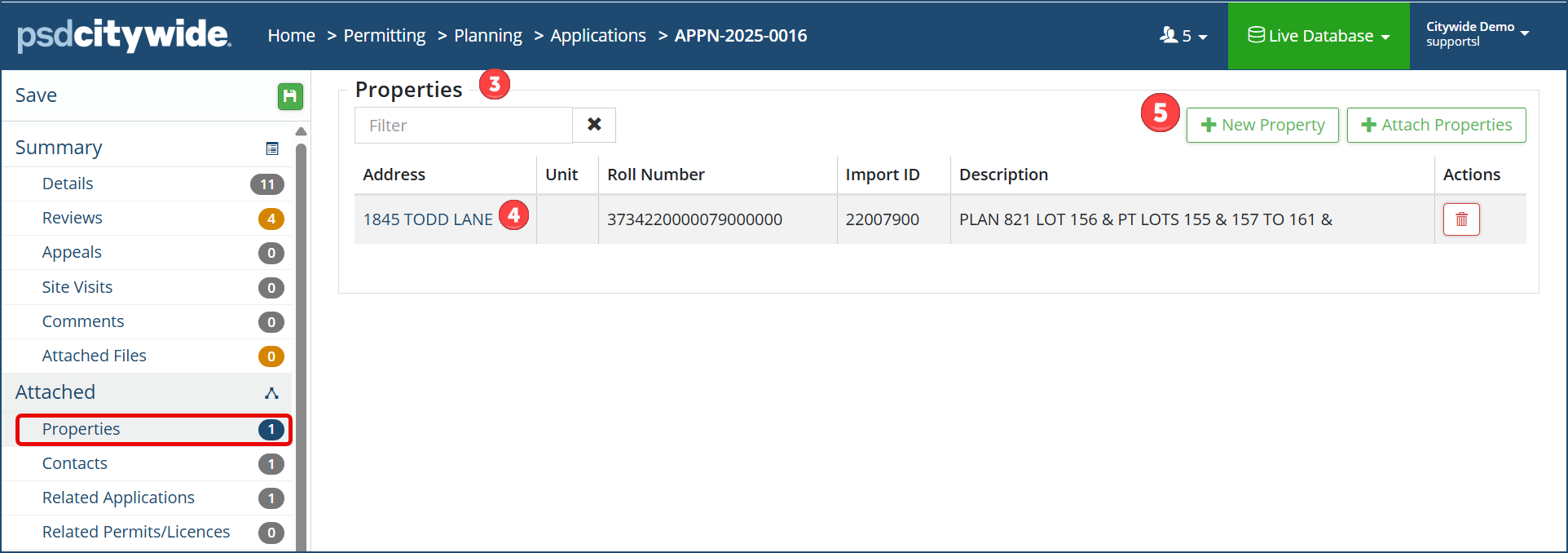The image size is (1568, 553).
Task: Click the Attached section network icon
Action: coord(272,393)
